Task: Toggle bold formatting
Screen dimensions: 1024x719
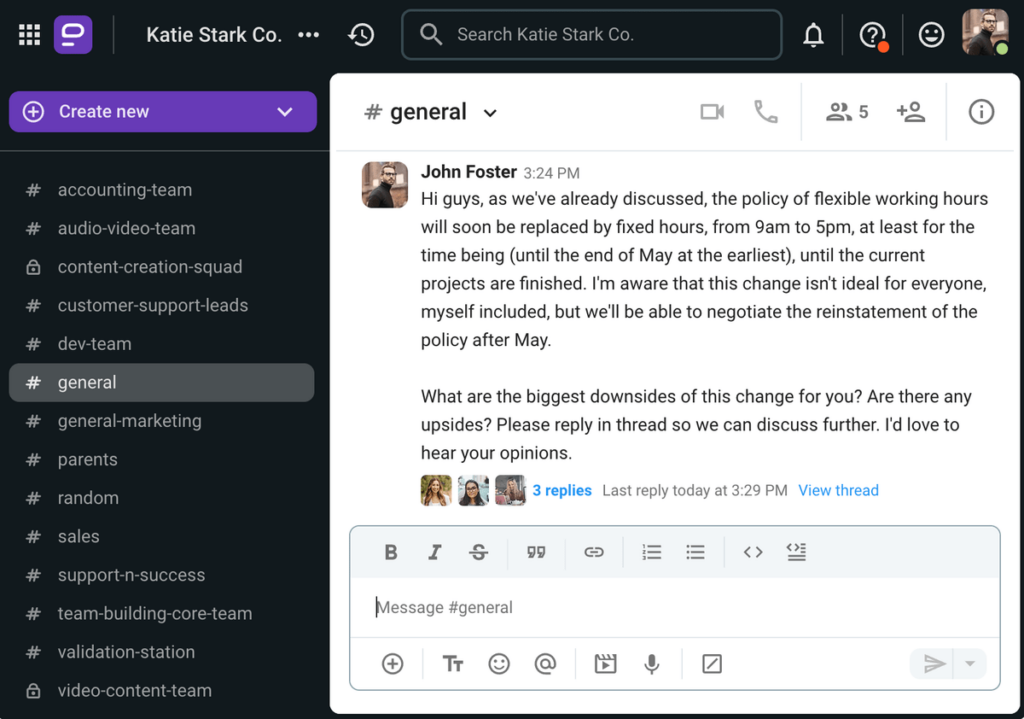Action: (x=391, y=552)
